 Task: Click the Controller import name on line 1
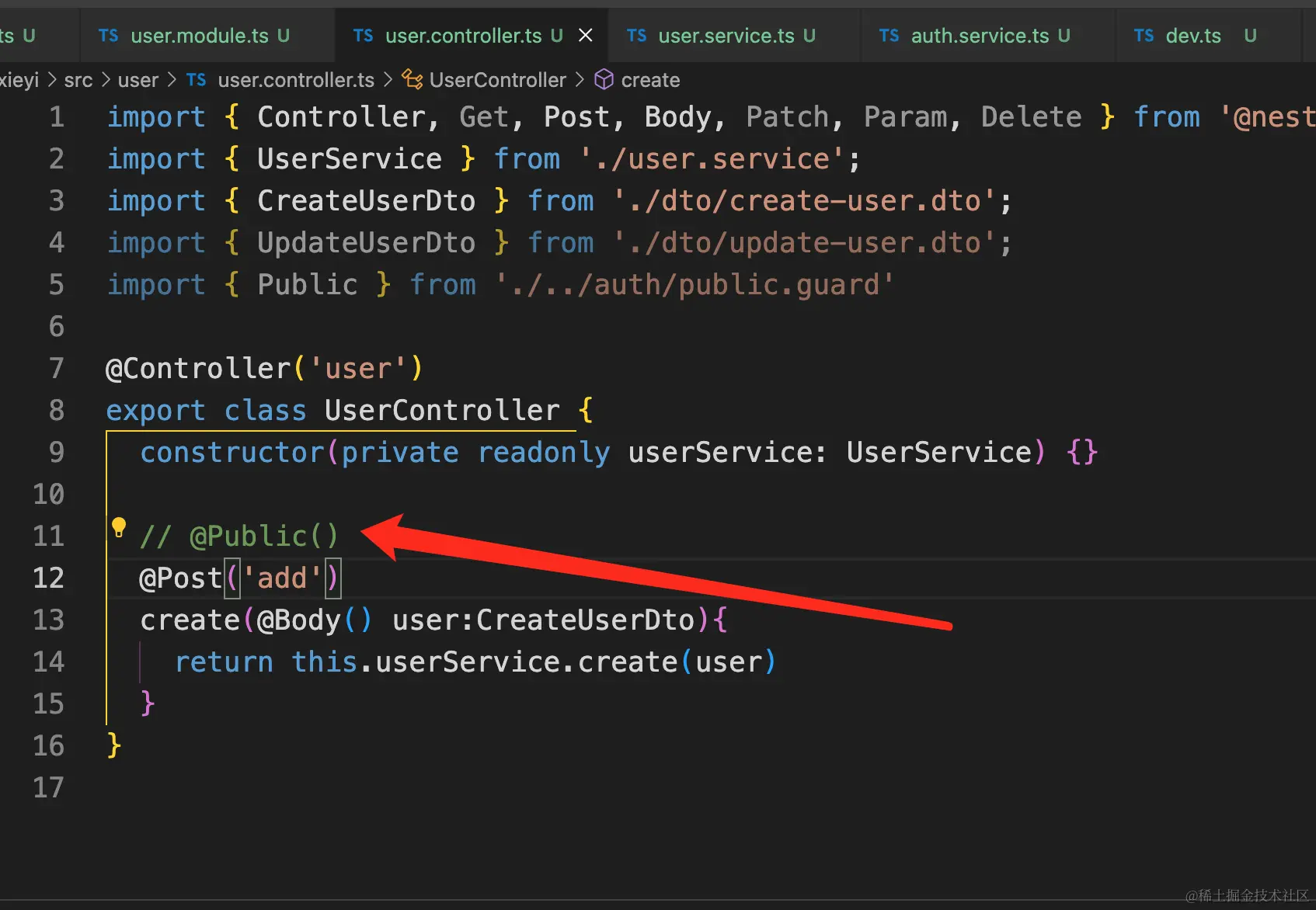[x=342, y=117]
